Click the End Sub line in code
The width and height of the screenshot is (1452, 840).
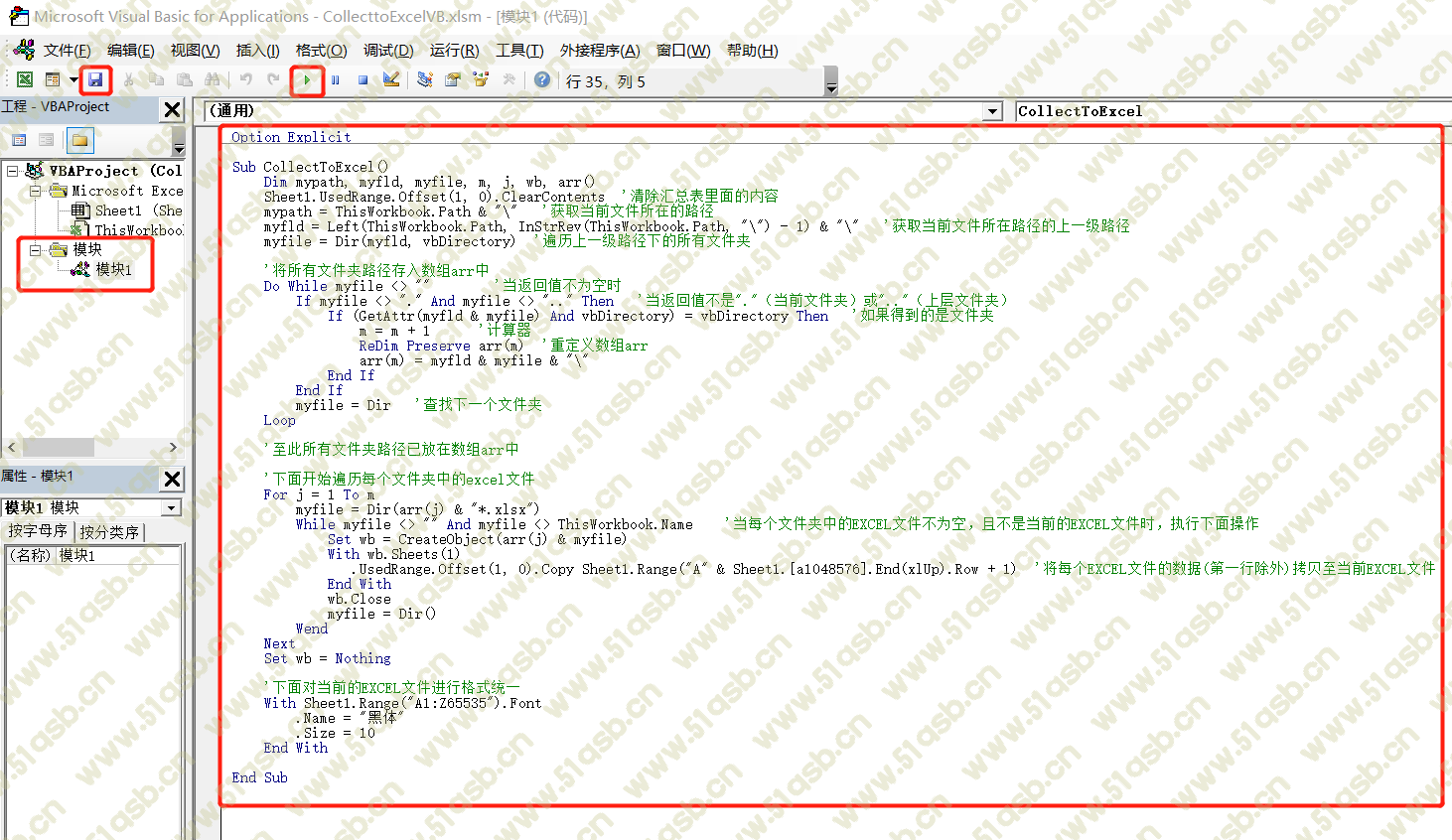(259, 777)
